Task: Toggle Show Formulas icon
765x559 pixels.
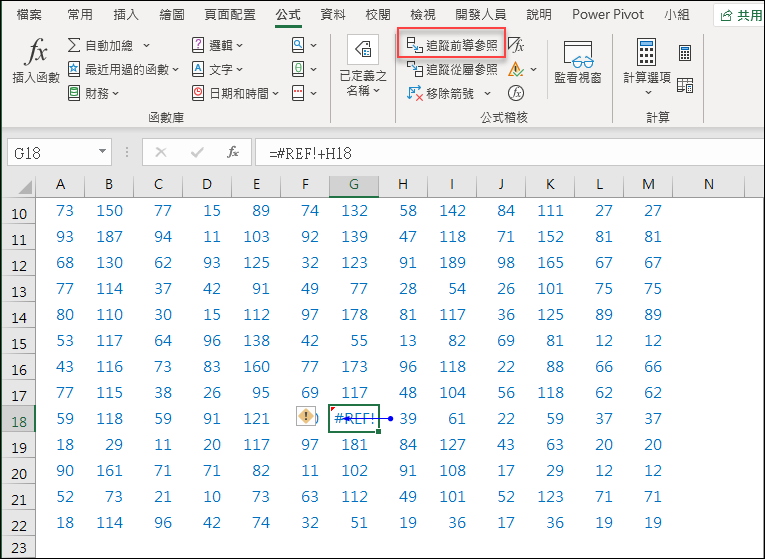Action: coord(516,45)
